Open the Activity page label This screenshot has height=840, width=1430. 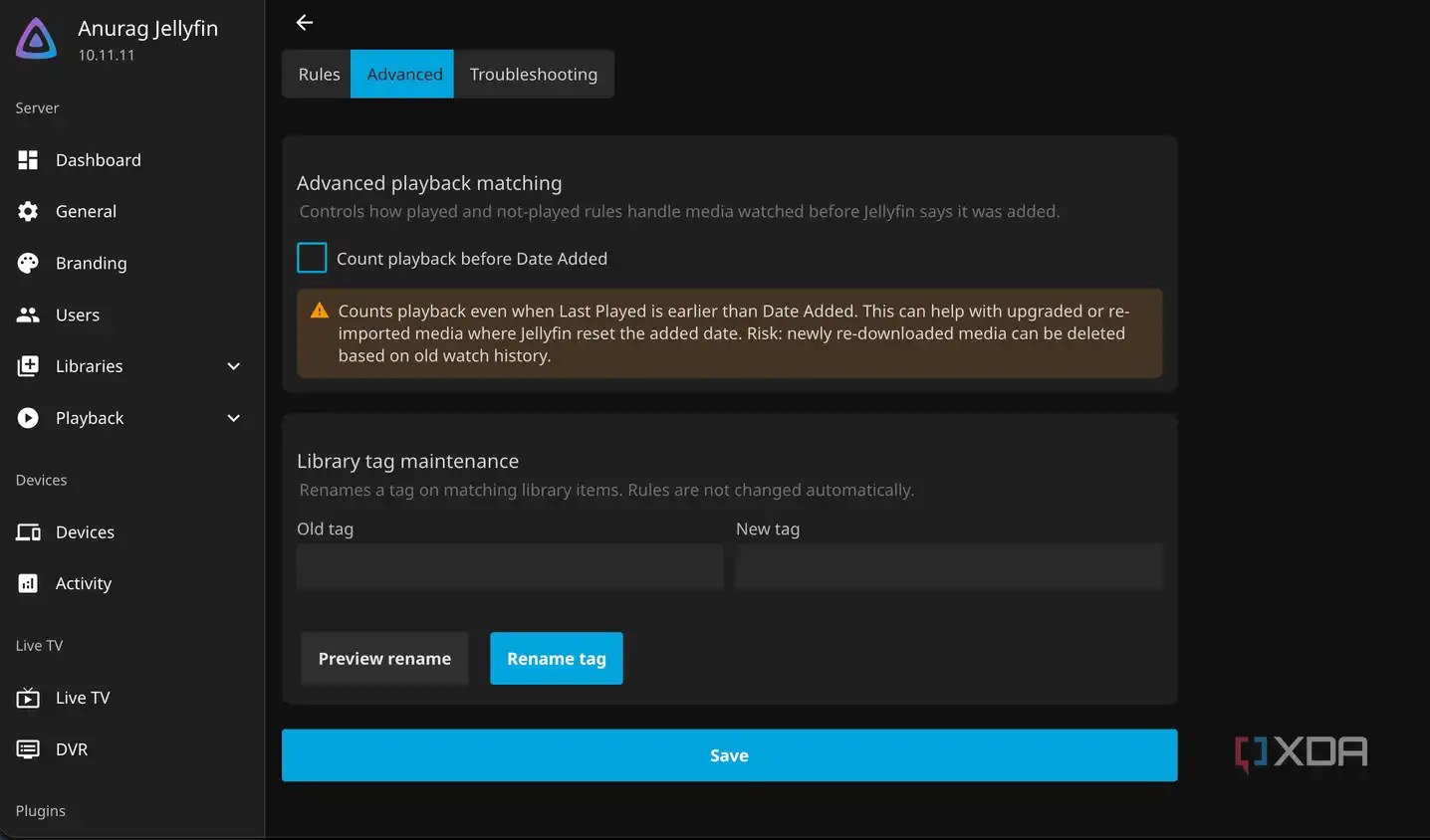pos(84,583)
